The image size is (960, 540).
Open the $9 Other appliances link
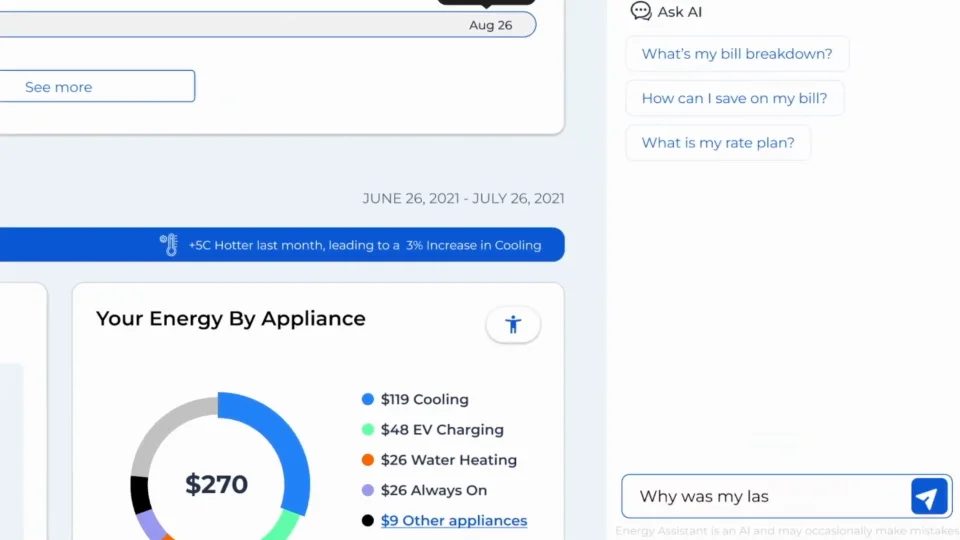[x=454, y=520]
